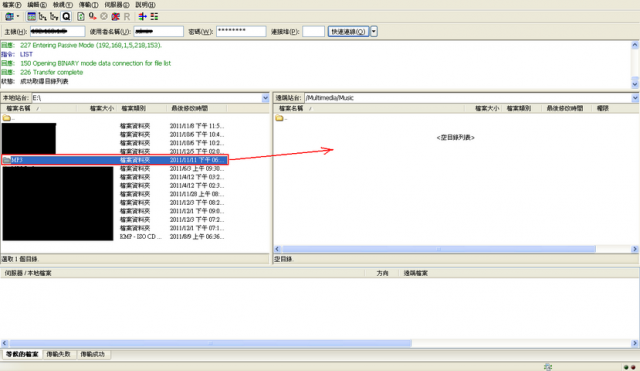Click the remote list horizontal scrollbar

439,249
